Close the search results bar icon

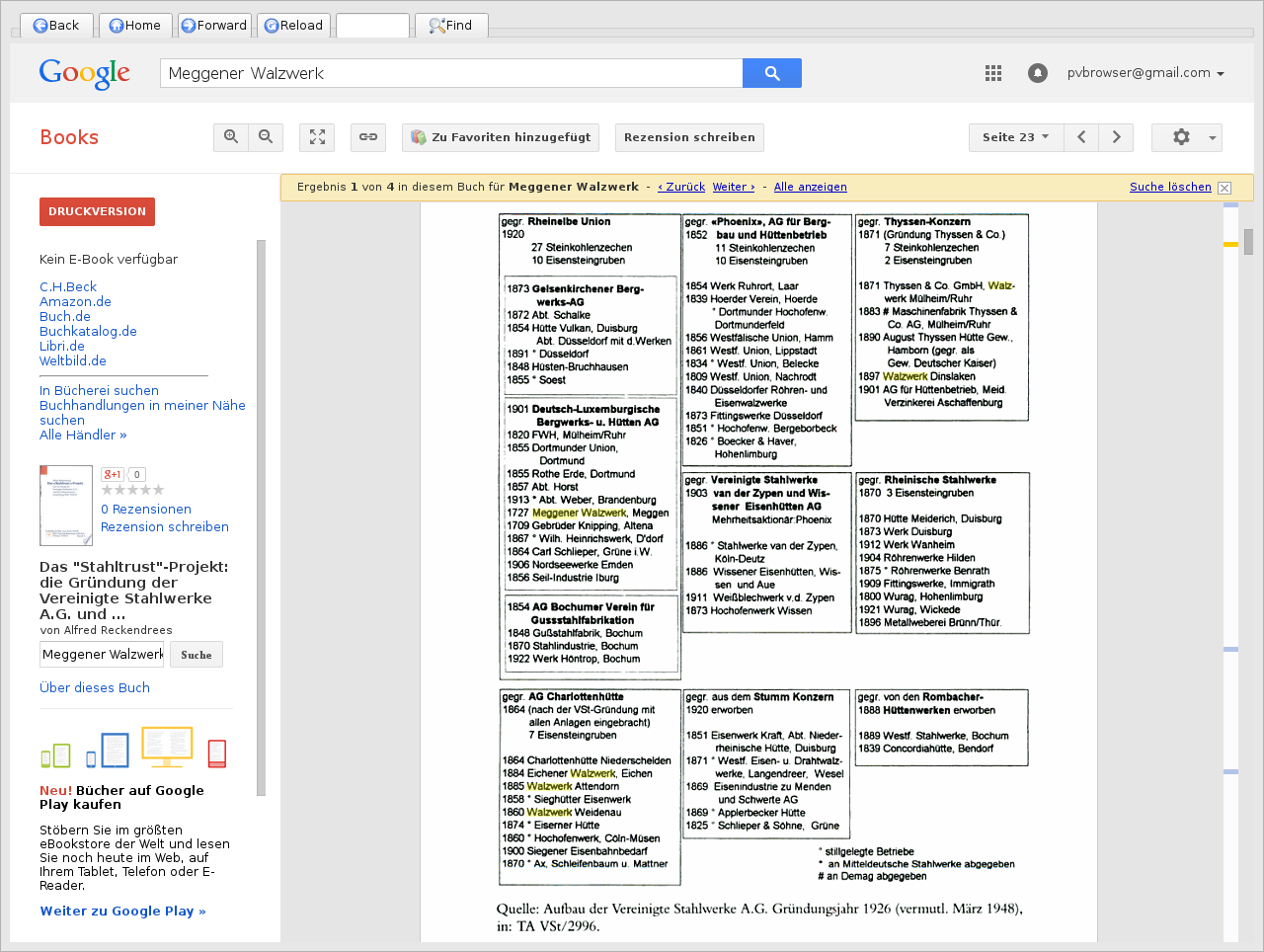1224,188
